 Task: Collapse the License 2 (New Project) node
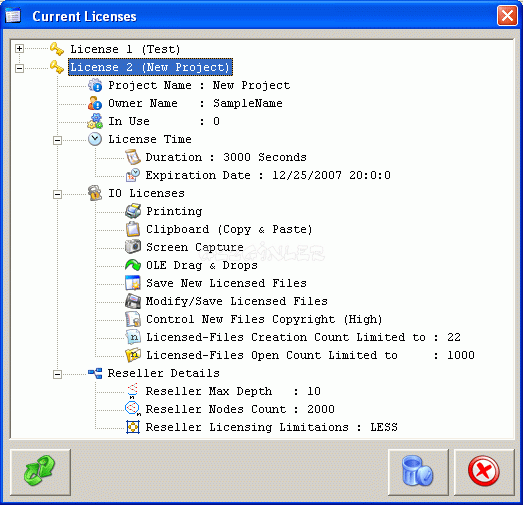pyautogui.click(x=19, y=68)
